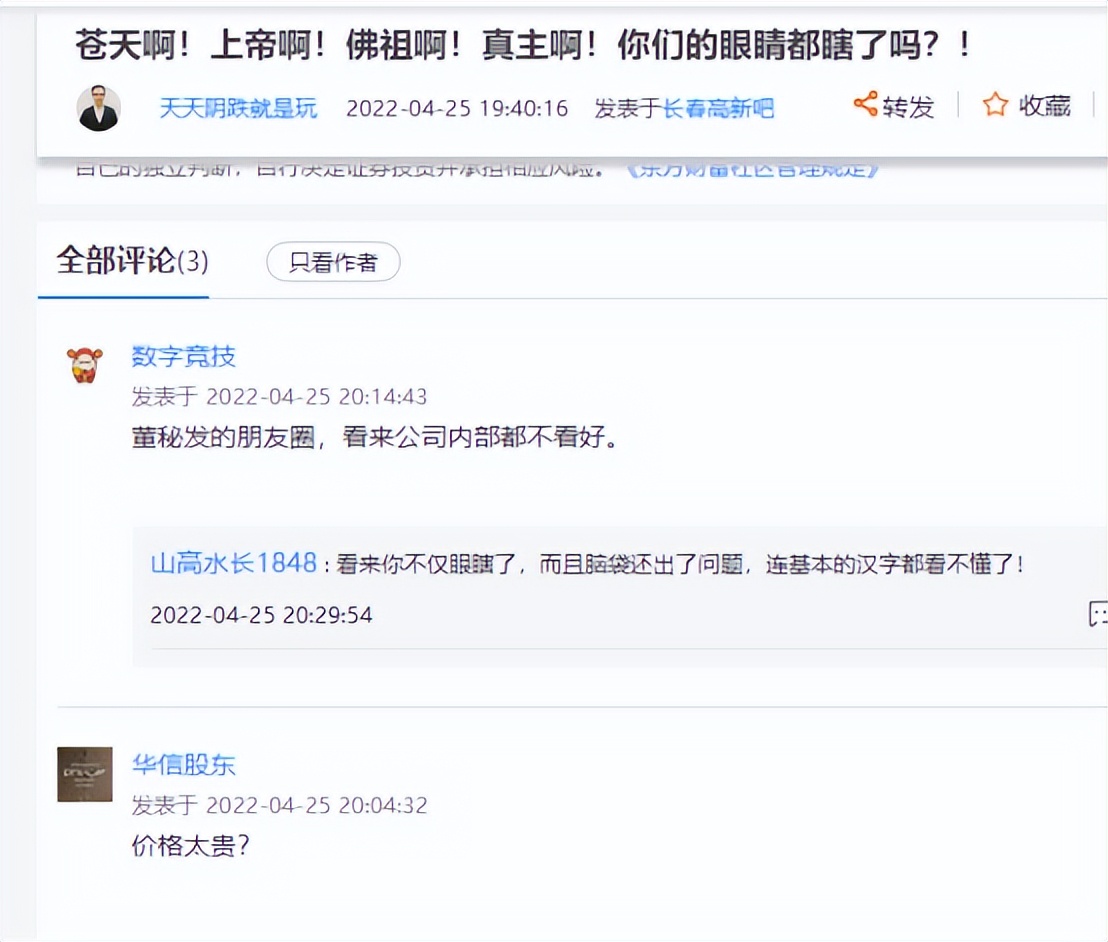The height and width of the screenshot is (942, 1108).
Task: Open 天天阴跌就是玩 user profile link
Action: pyautogui.click(x=238, y=108)
